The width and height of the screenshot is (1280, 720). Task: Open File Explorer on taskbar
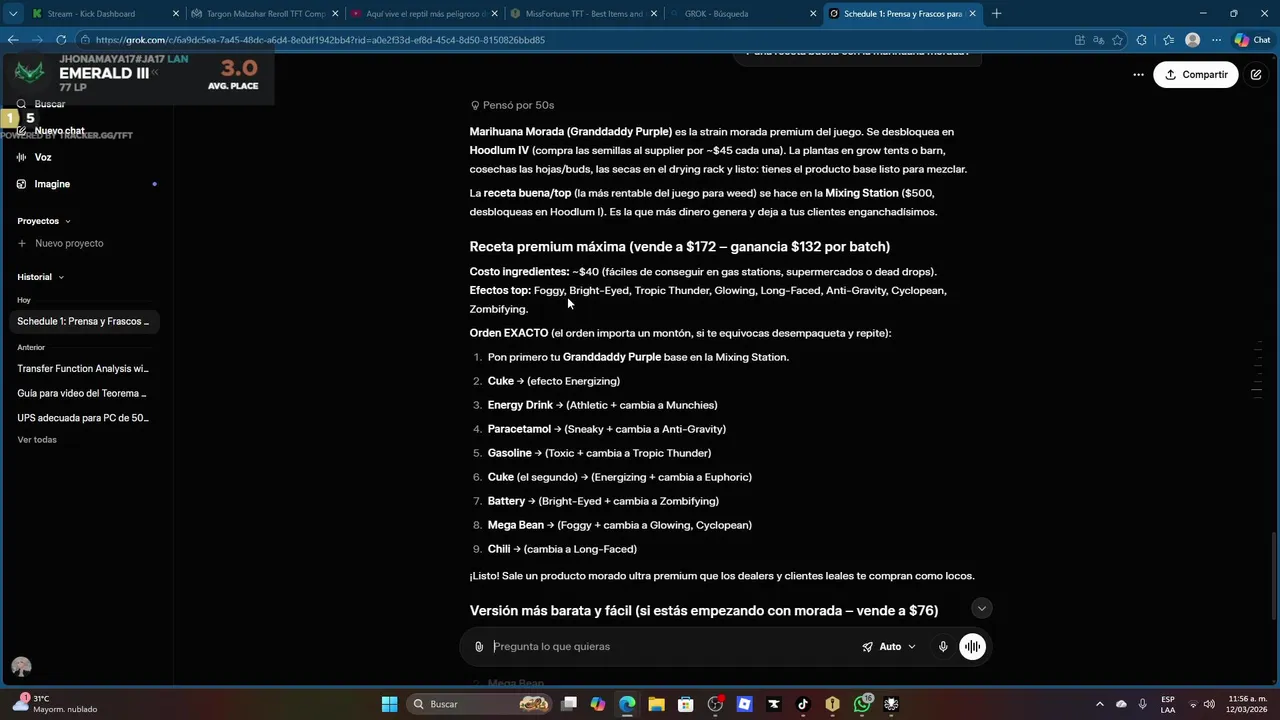pos(656,704)
